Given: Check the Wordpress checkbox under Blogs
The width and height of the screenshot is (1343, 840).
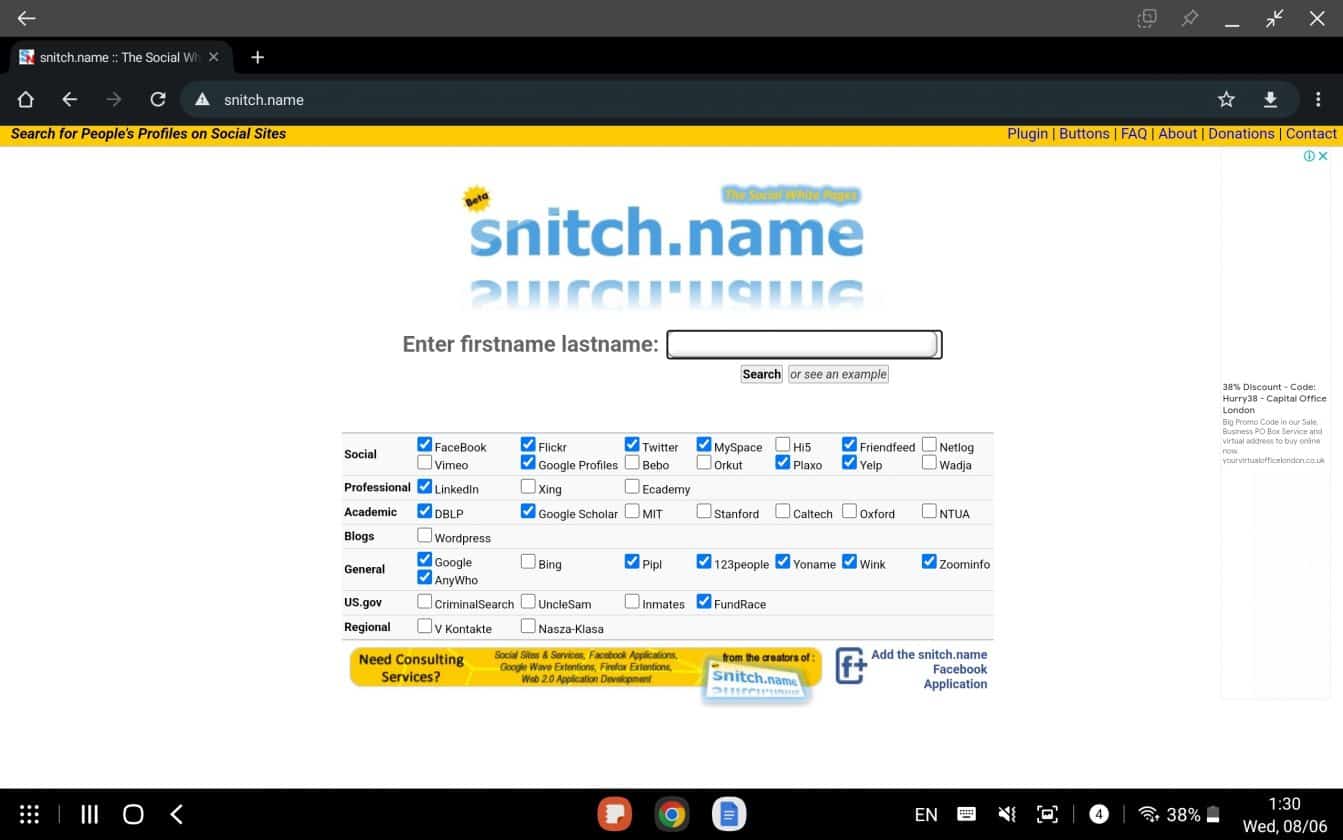Looking at the screenshot, I should pyautogui.click(x=425, y=534).
